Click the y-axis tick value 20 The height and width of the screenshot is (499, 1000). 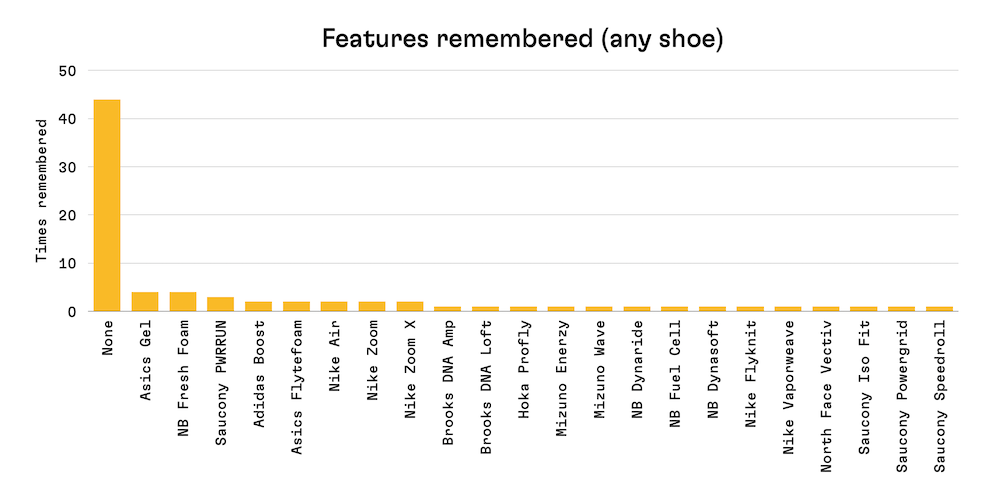click(x=67, y=215)
